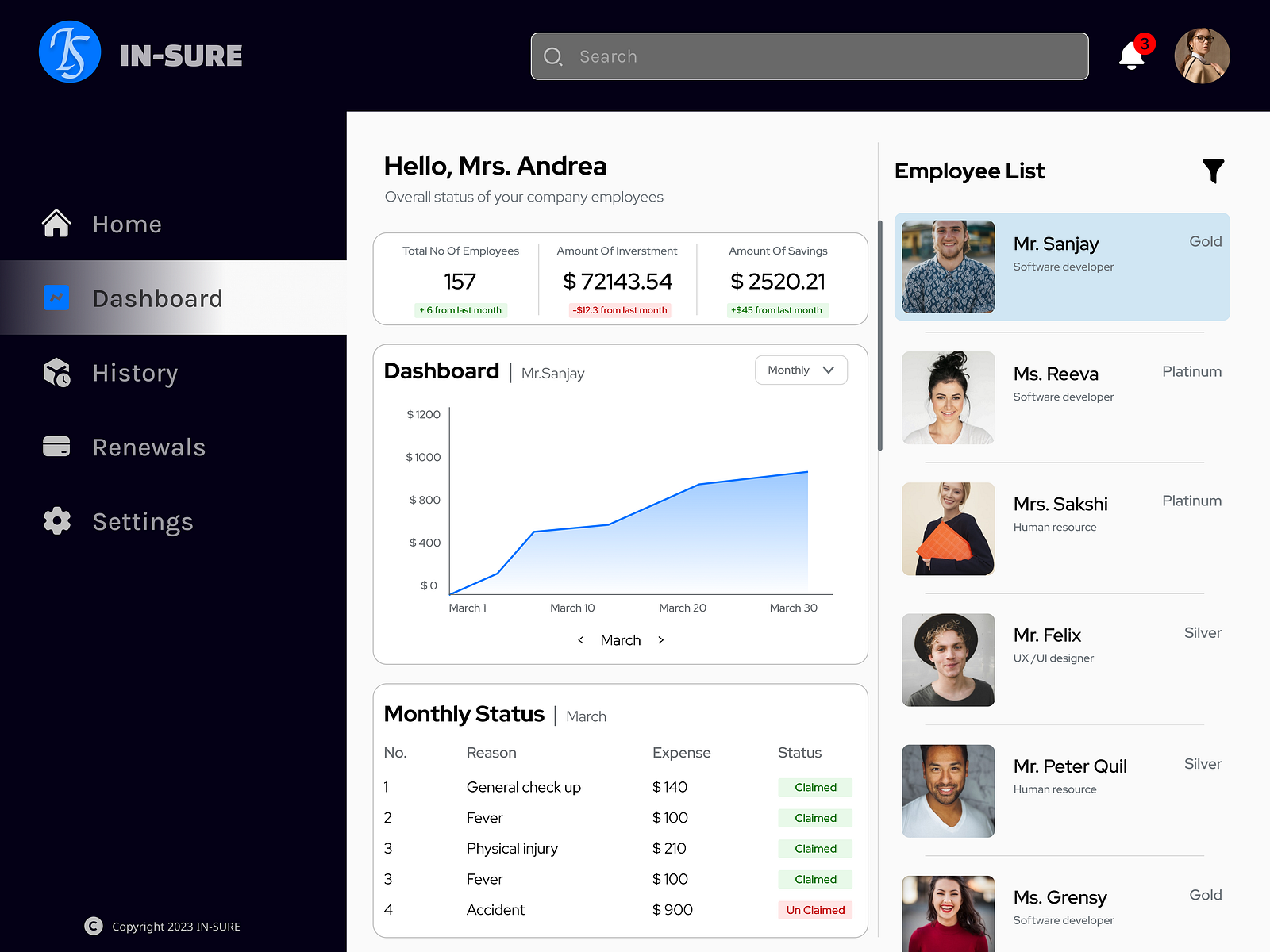This screenshot has width=1270, height=952.
Task: Select Mr. Sanjay from the Employee List
Action: coord(1062,267)
